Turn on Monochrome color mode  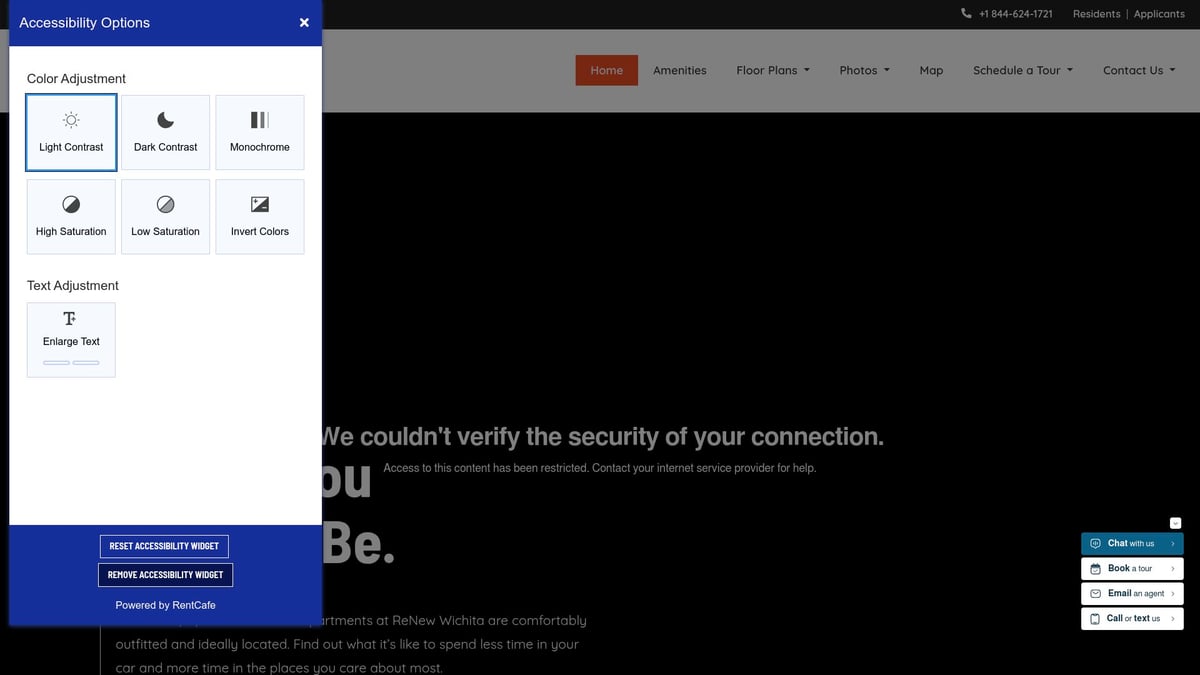(260, 133)
